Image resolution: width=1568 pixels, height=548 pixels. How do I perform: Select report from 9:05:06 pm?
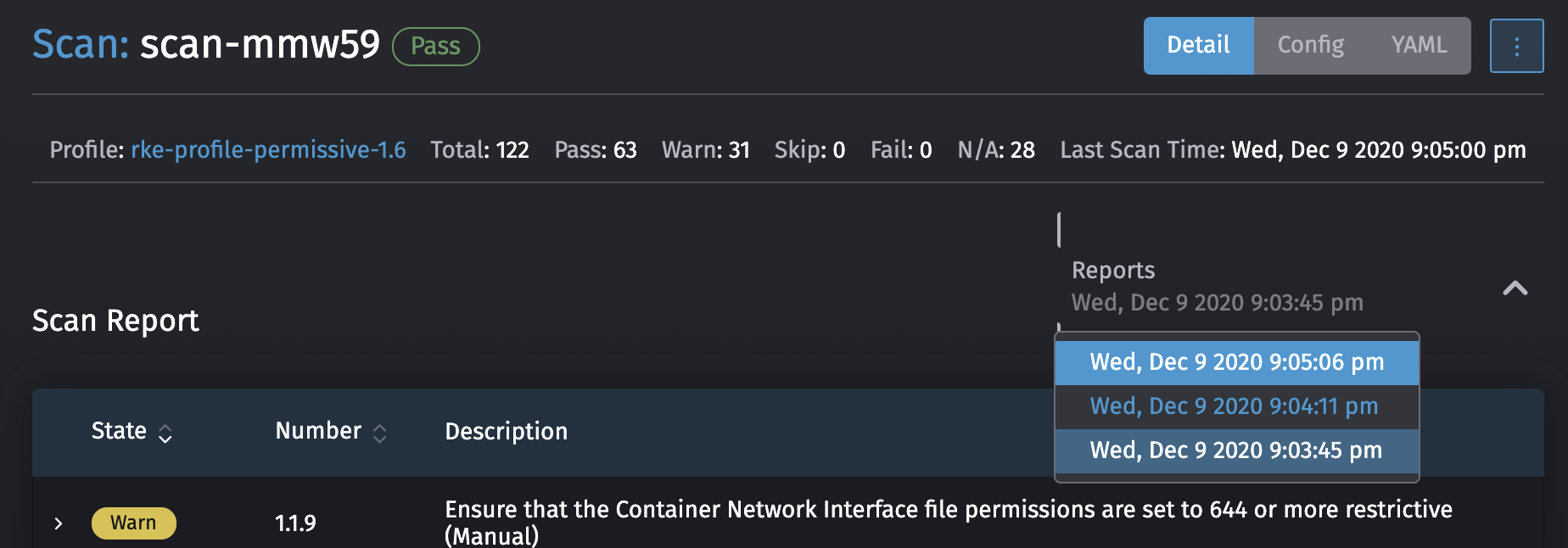pyautogui.click(x=1235, y=362)
